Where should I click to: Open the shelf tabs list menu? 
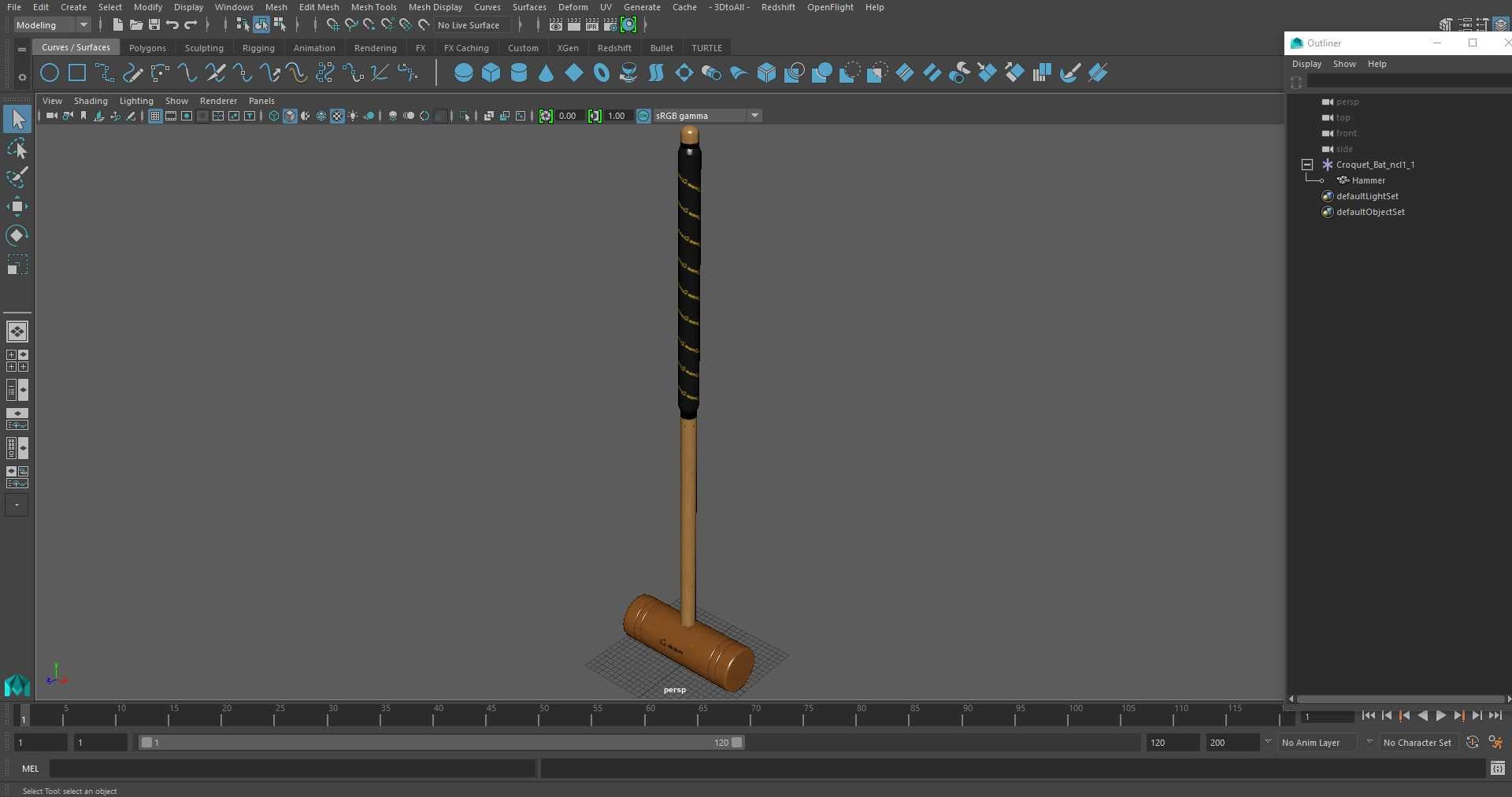tap(22, 49)
